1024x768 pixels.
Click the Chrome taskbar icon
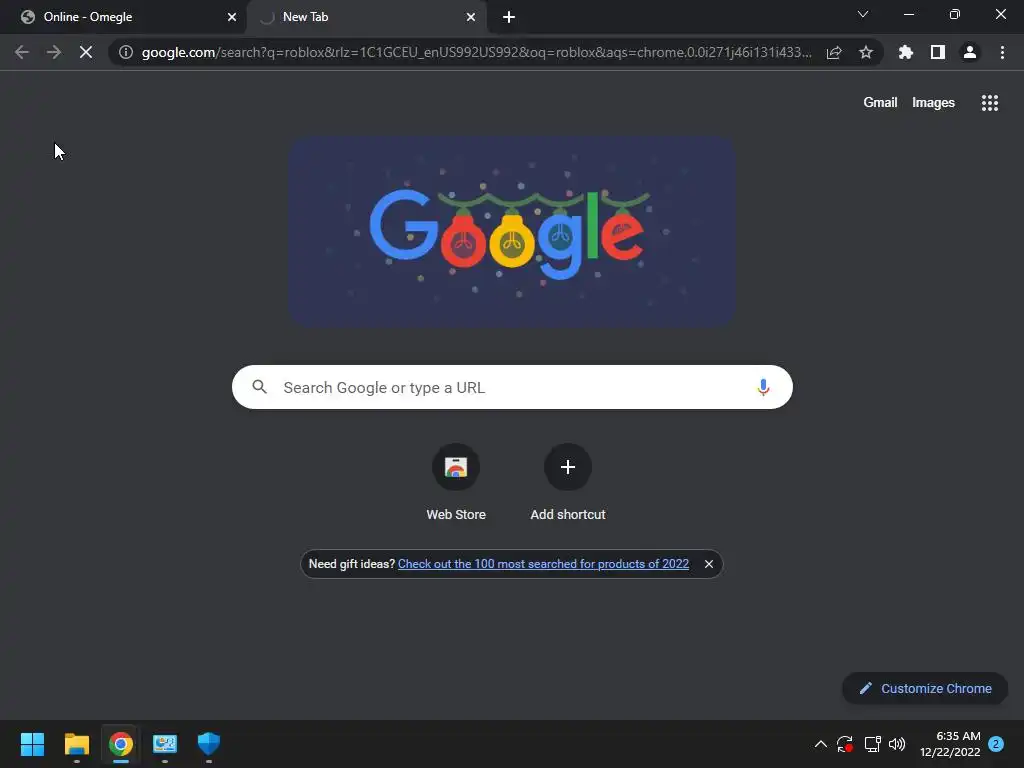[121, 744]
